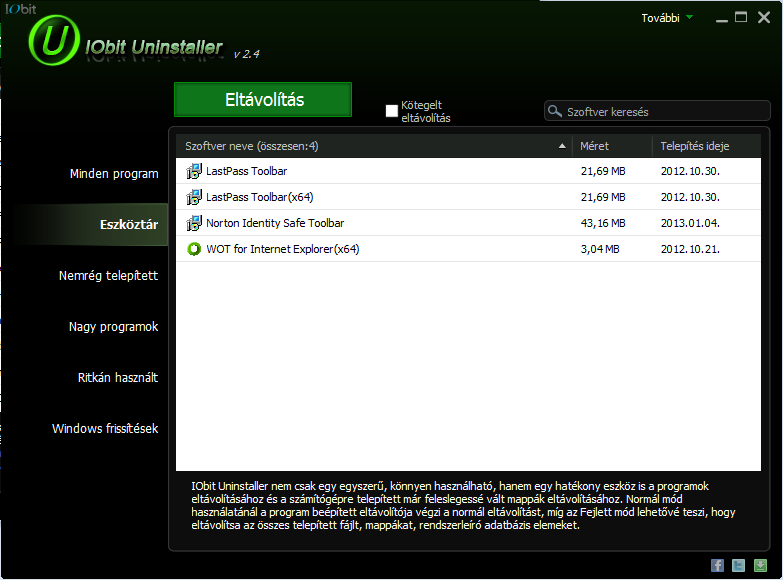
Task: Click the IObit brand text at top-left
Action: tap(20, 9)
